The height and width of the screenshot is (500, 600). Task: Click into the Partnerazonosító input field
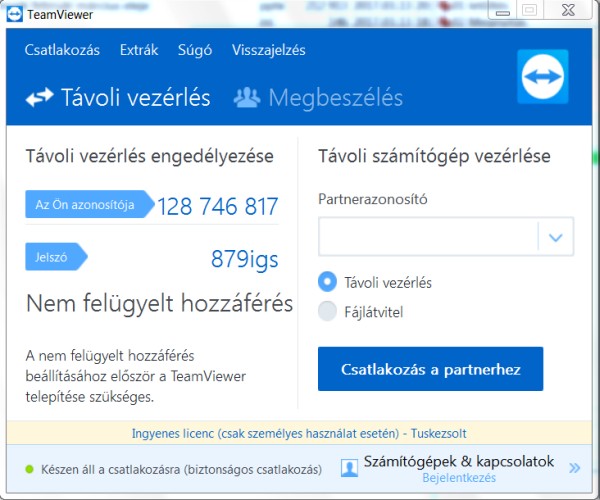pos(427,238)
